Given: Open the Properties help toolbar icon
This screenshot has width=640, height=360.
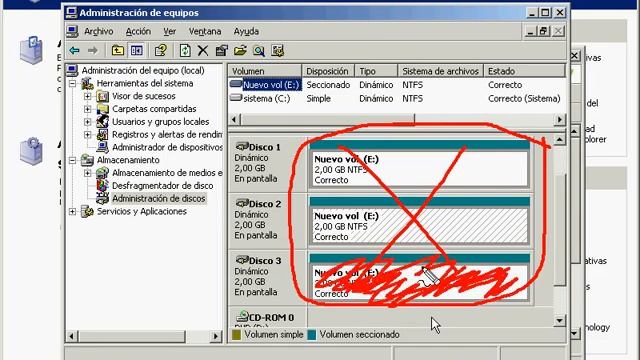Looking at the screenshot, I should (160, 51).
